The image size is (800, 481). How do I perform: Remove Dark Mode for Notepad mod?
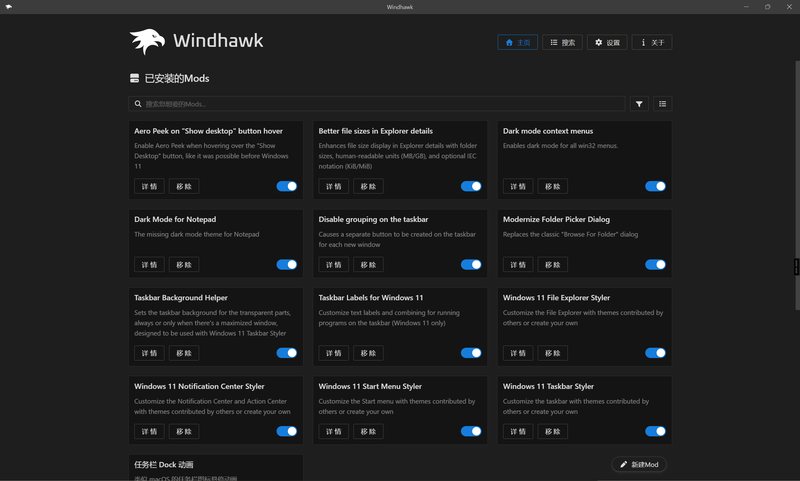point(184,265)
